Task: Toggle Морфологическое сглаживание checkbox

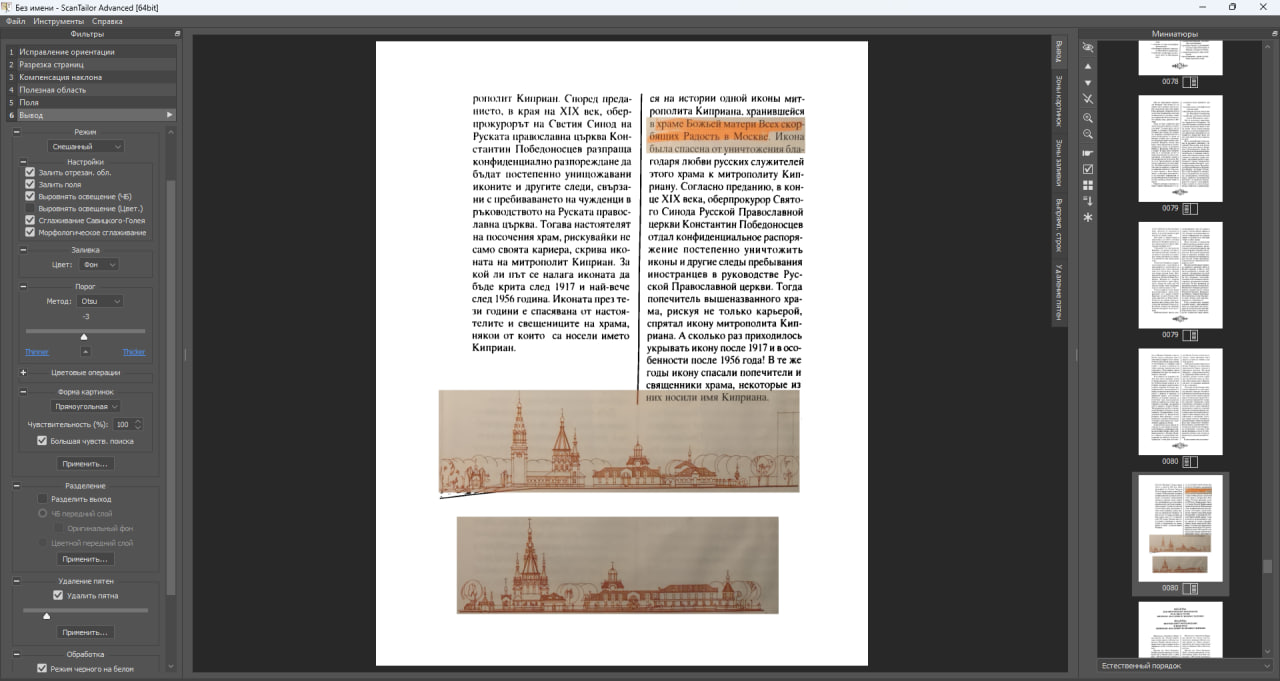Action: coord(30,232)
